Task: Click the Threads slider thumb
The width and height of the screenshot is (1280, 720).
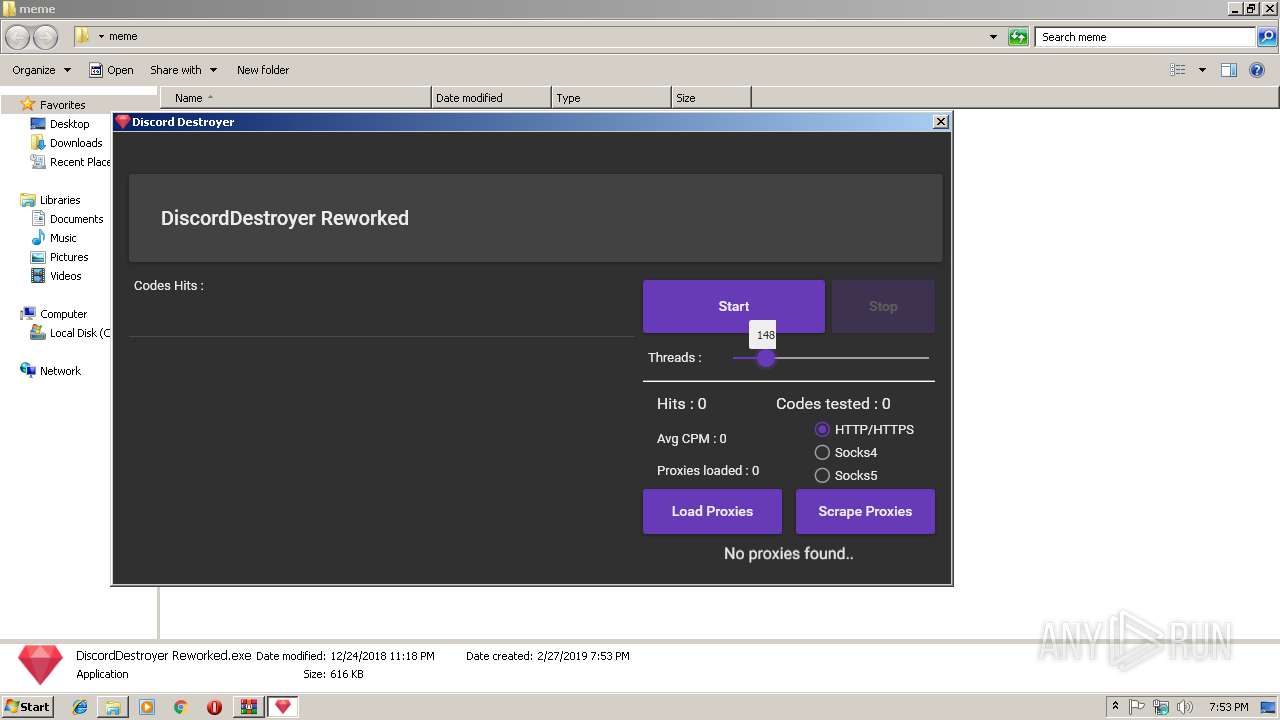Action: (766, 357)
